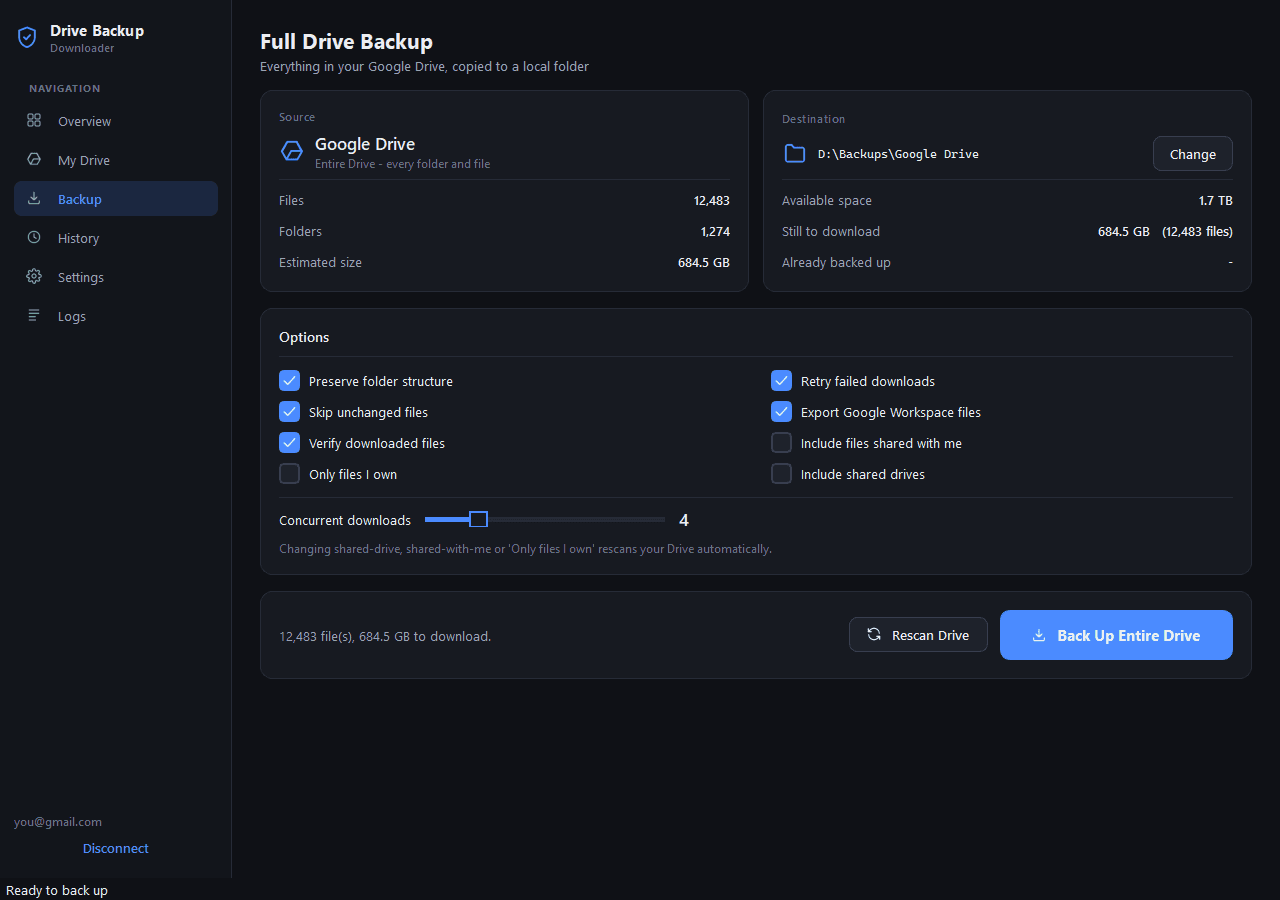Enable Include files shared with me
The width and height of the screenshot is (1280, 900).
click(782, 443)
